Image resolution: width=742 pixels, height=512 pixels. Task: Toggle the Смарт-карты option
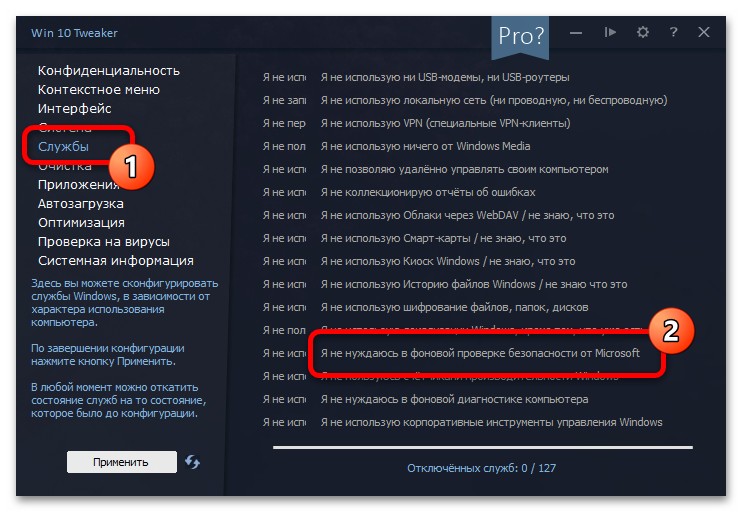[x=443, y=238]
